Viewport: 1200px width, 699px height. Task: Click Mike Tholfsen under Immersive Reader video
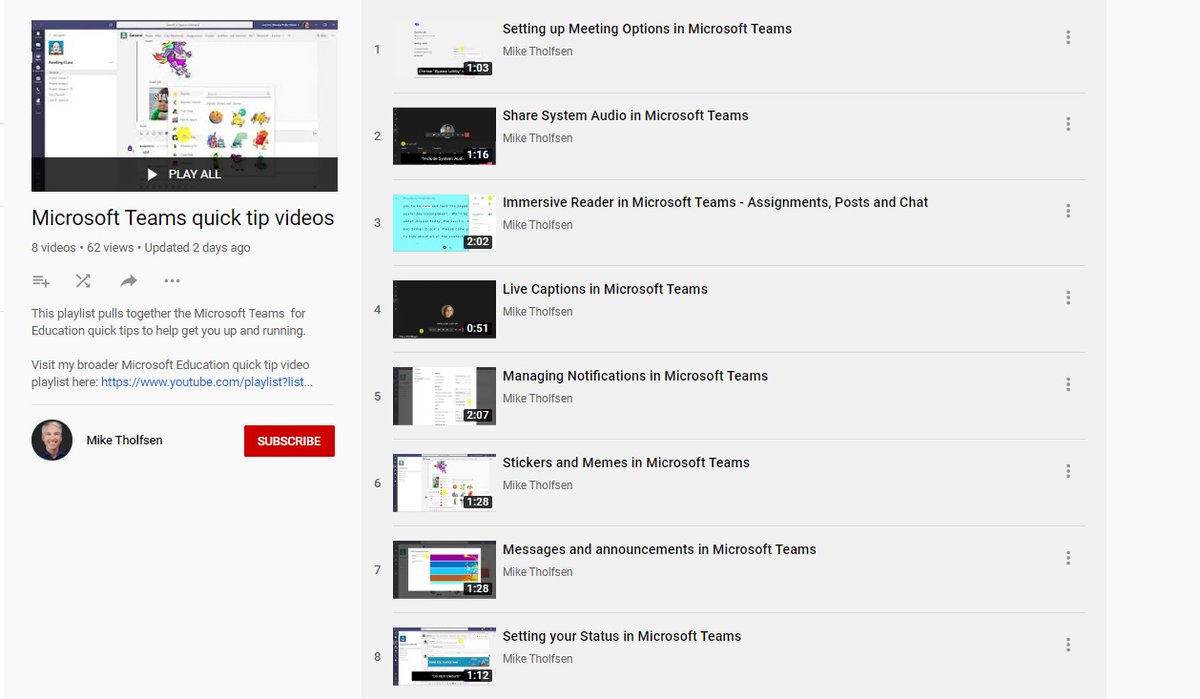(537, 225)
